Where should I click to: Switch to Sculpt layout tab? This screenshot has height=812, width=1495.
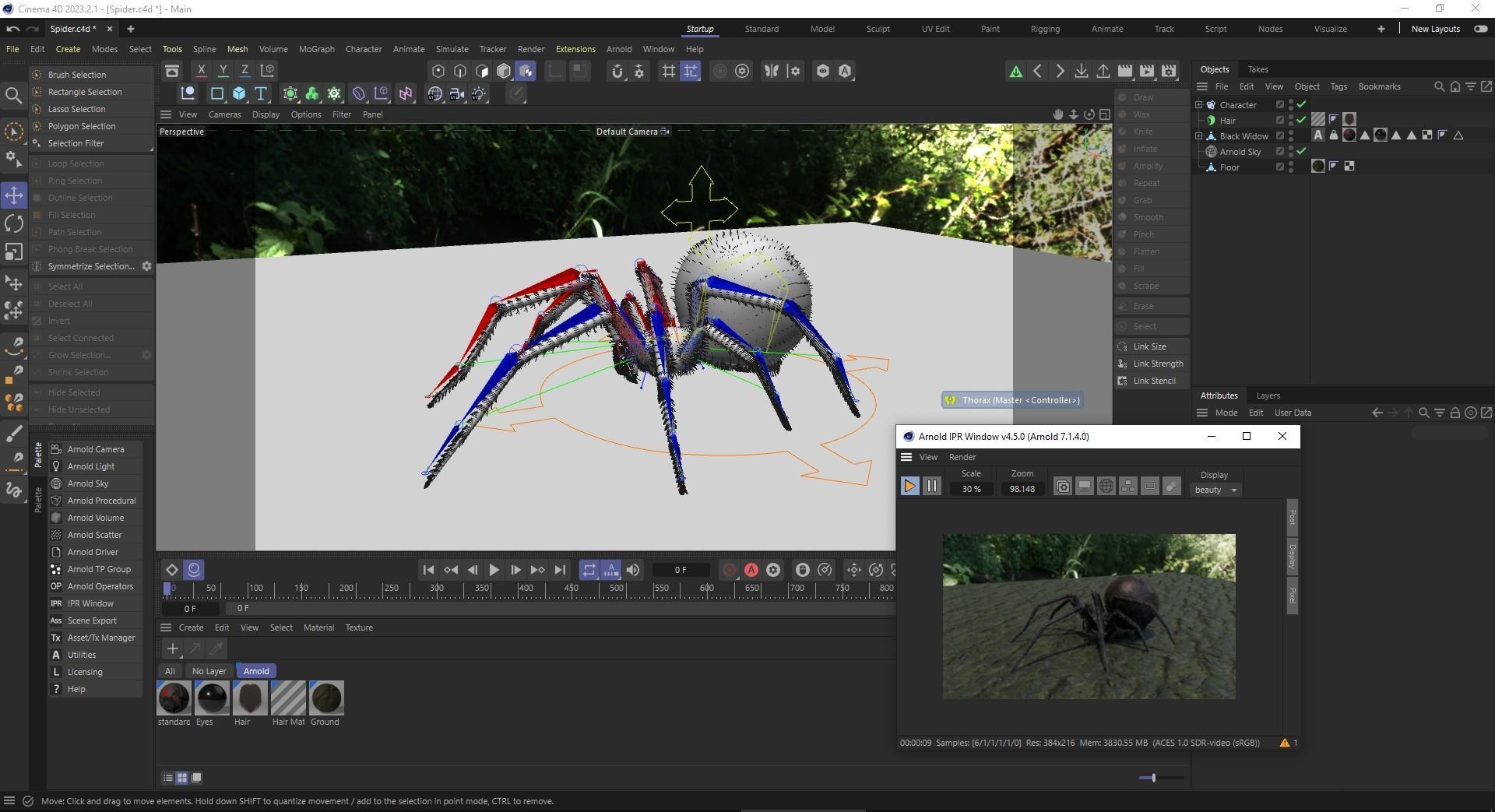click(x=878, y=29)
